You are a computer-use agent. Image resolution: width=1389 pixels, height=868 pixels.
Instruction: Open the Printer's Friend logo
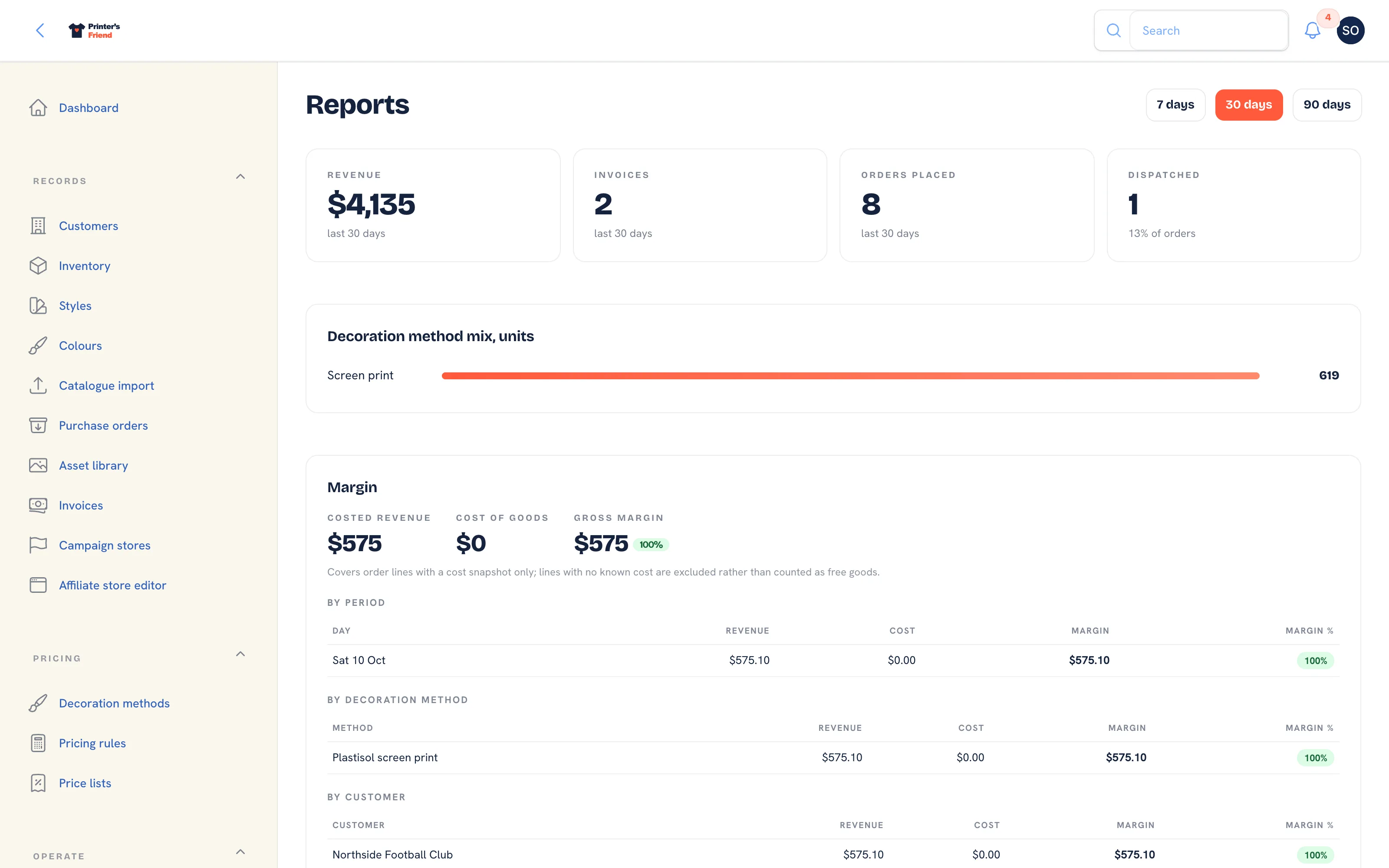pyautogui.click(x=94, y=30)
